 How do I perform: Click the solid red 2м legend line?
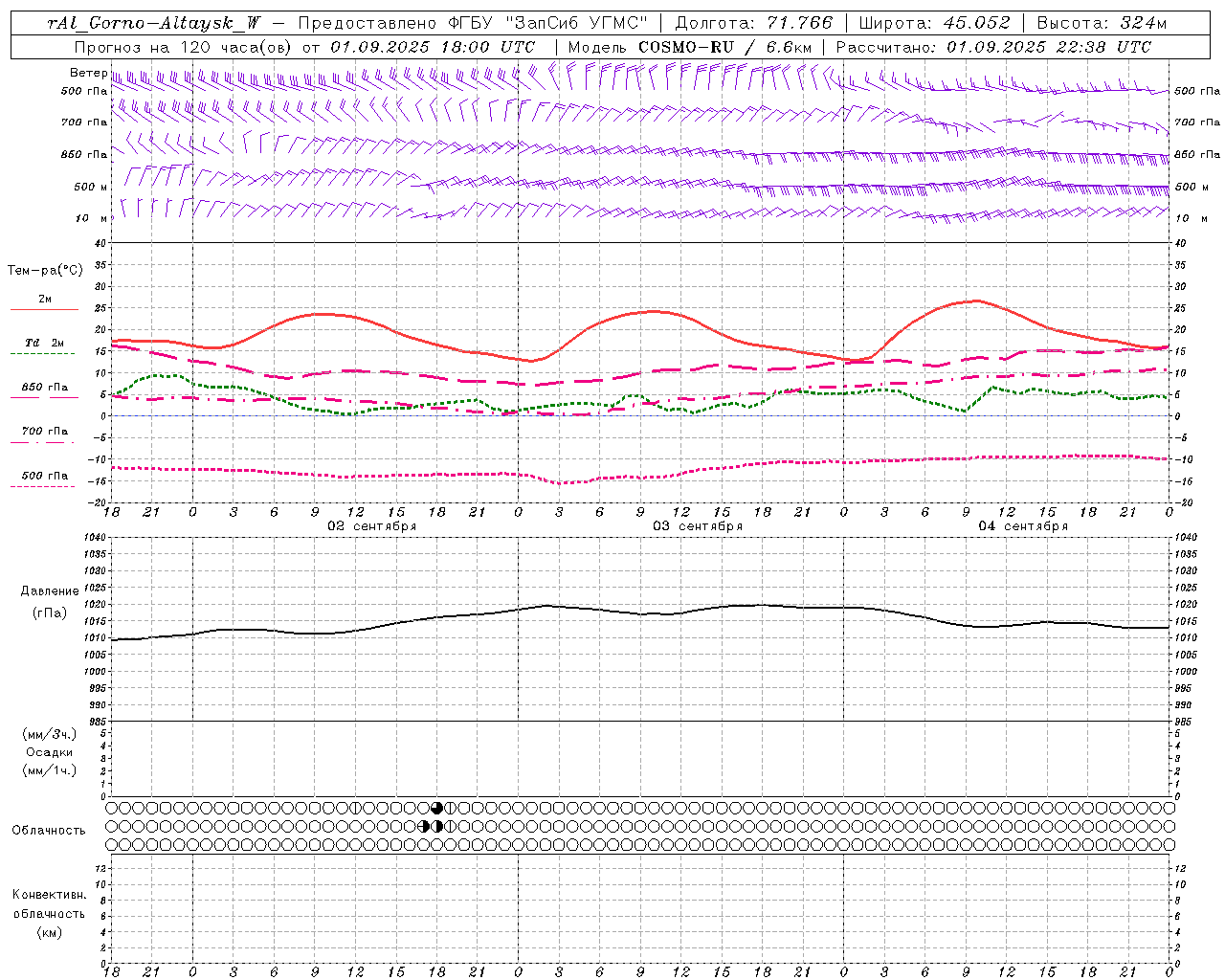point(44,310)
